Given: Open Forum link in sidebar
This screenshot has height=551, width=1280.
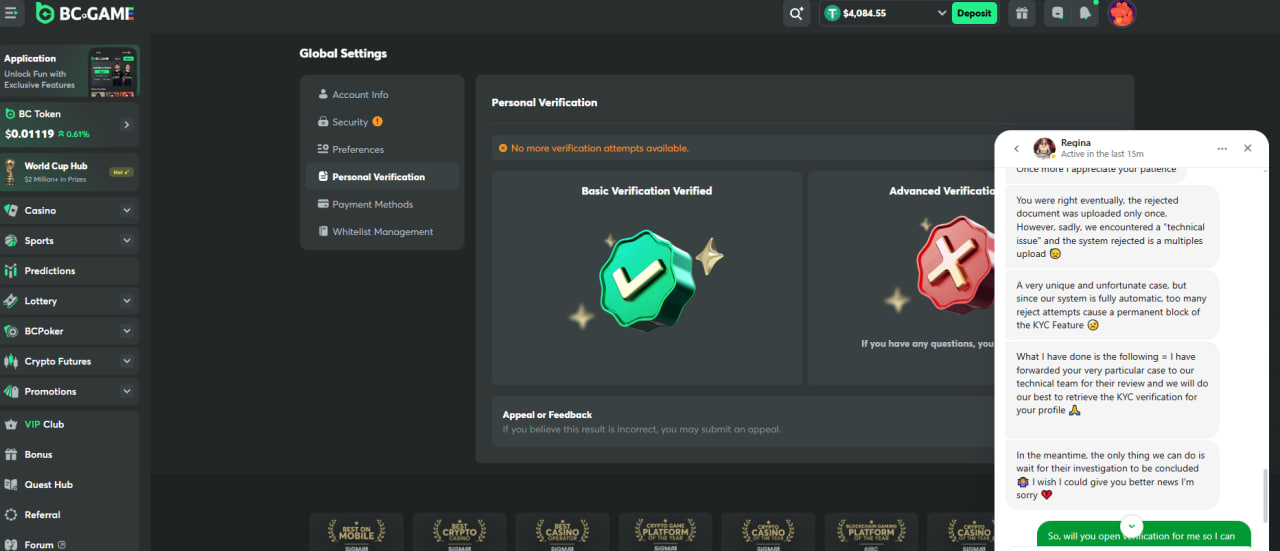Looking at the screenshot, I should (70, 544).
